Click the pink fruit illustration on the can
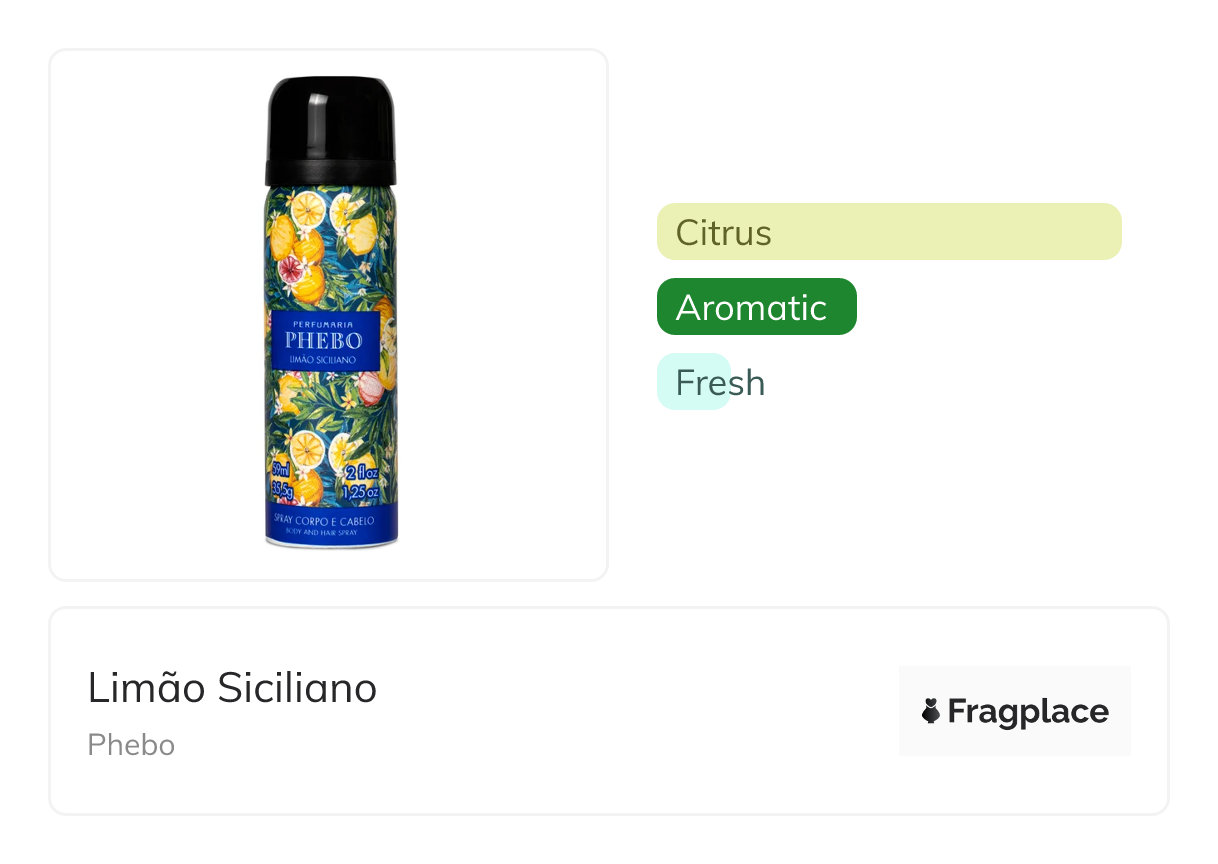Viewport: 1218px width, 864px height. 290,269
